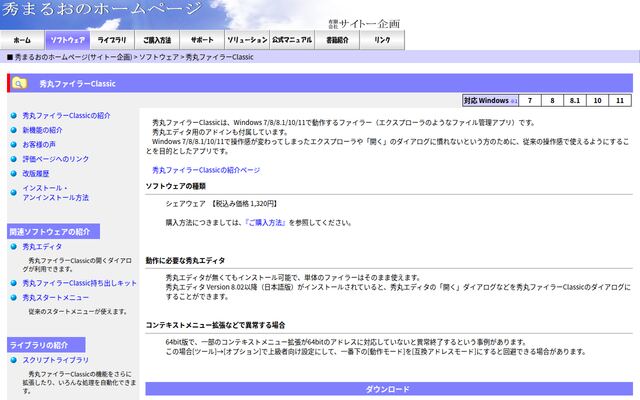Click the ソフトウェアの種類 heading
The height and width of the screenshot is (400, 640).
(x=176, y=186)
